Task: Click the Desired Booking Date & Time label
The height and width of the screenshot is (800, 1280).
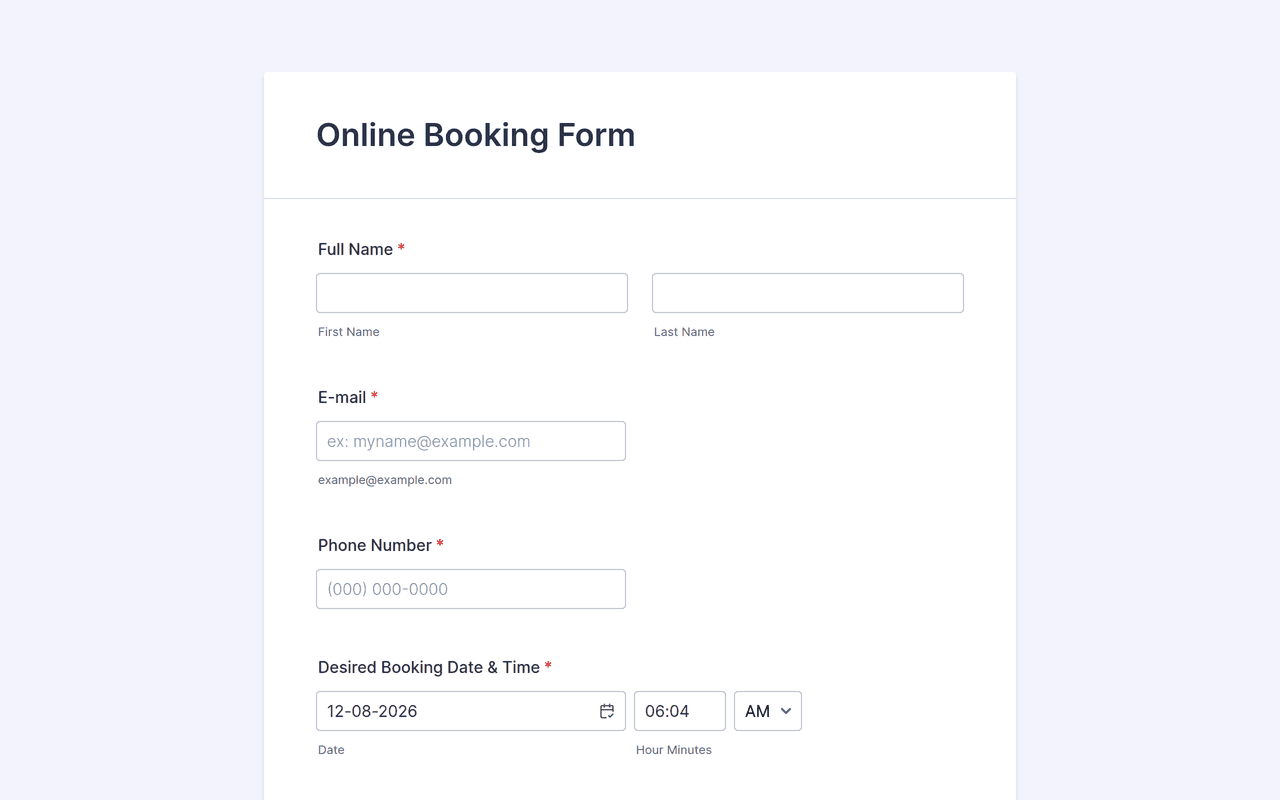Action: 429,667
